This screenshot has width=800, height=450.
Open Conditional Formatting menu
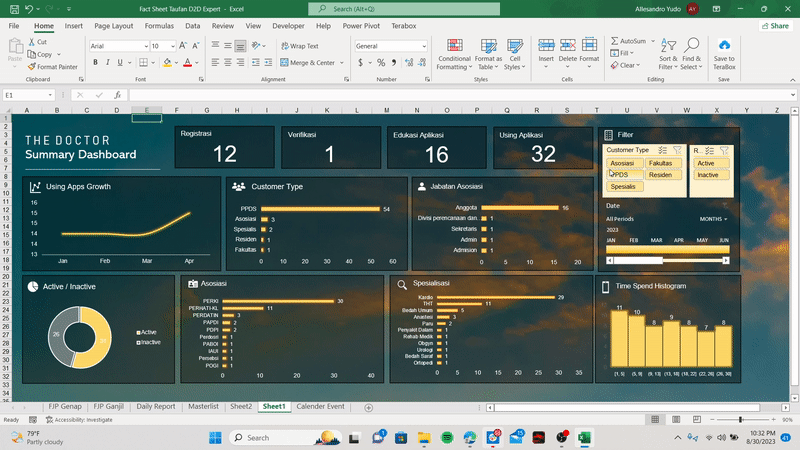click(454, 55)
